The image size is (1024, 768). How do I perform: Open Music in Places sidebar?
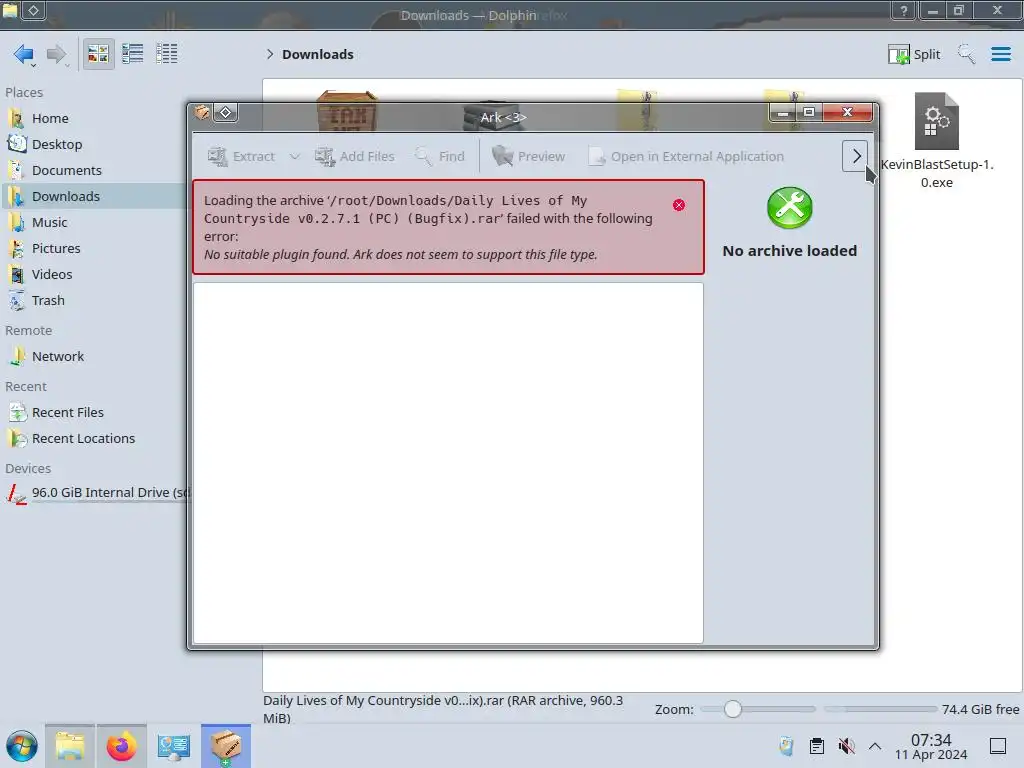point(49,223)
